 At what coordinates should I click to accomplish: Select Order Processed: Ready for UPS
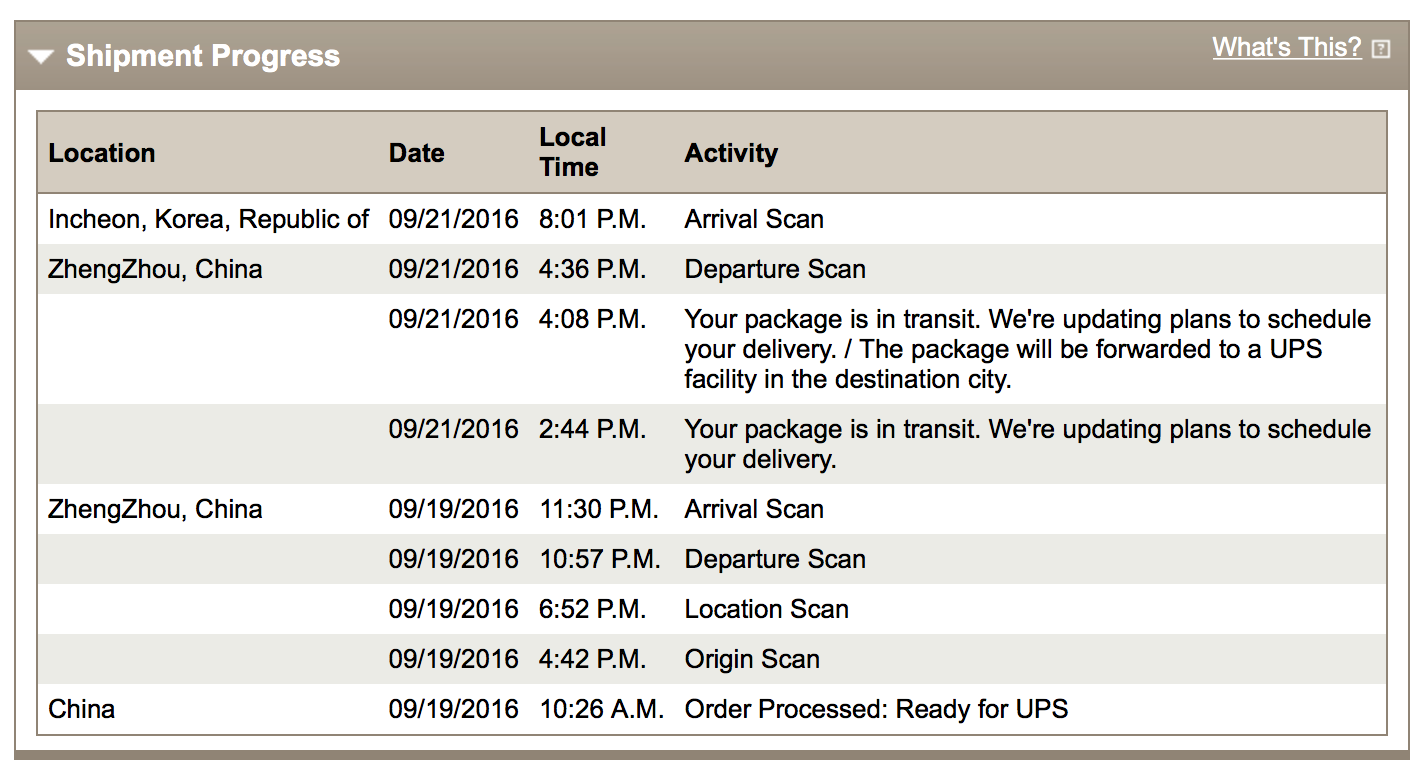[x=877, y=709]
